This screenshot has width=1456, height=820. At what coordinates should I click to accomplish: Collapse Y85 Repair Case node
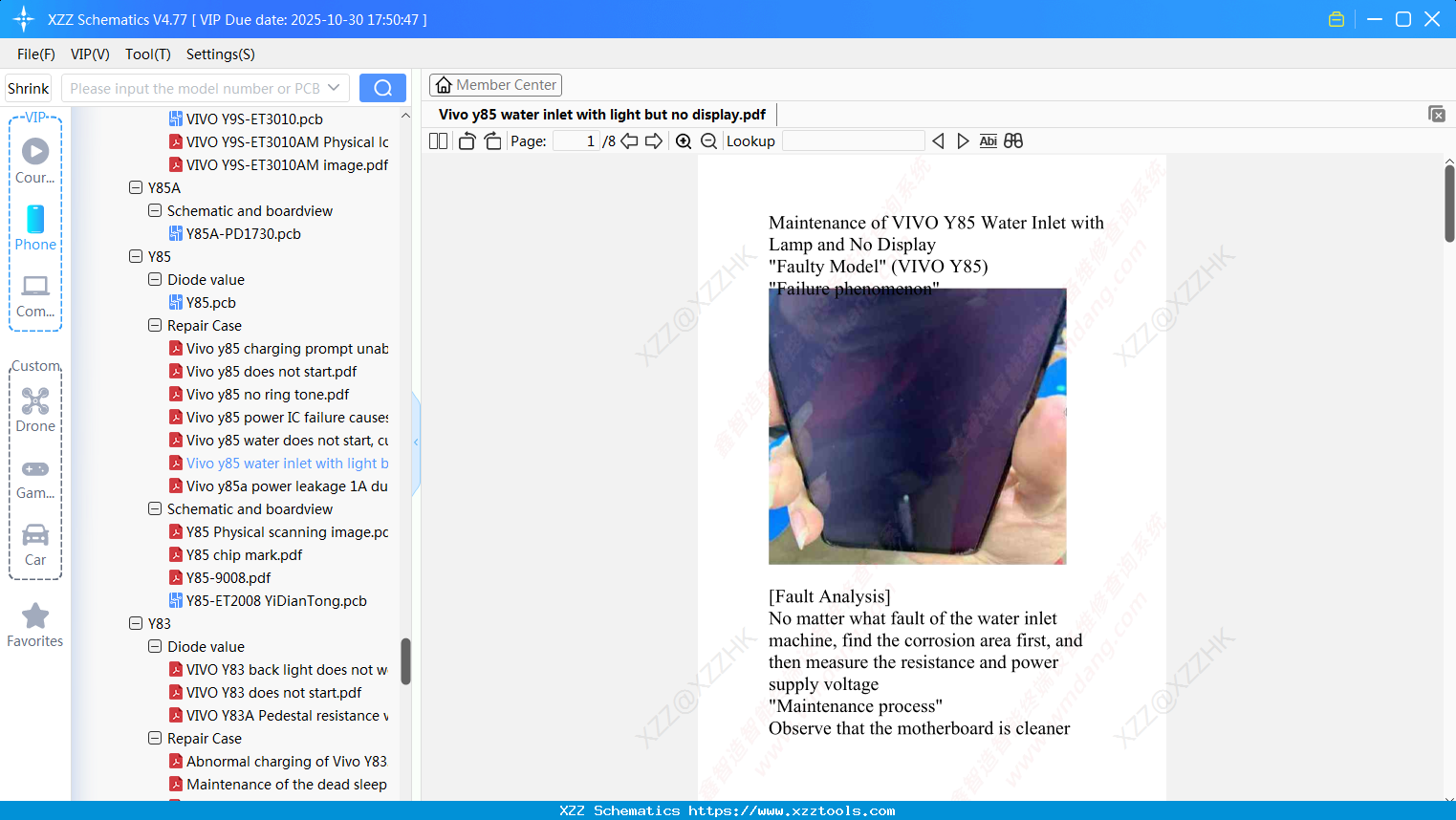click(155, 325)
